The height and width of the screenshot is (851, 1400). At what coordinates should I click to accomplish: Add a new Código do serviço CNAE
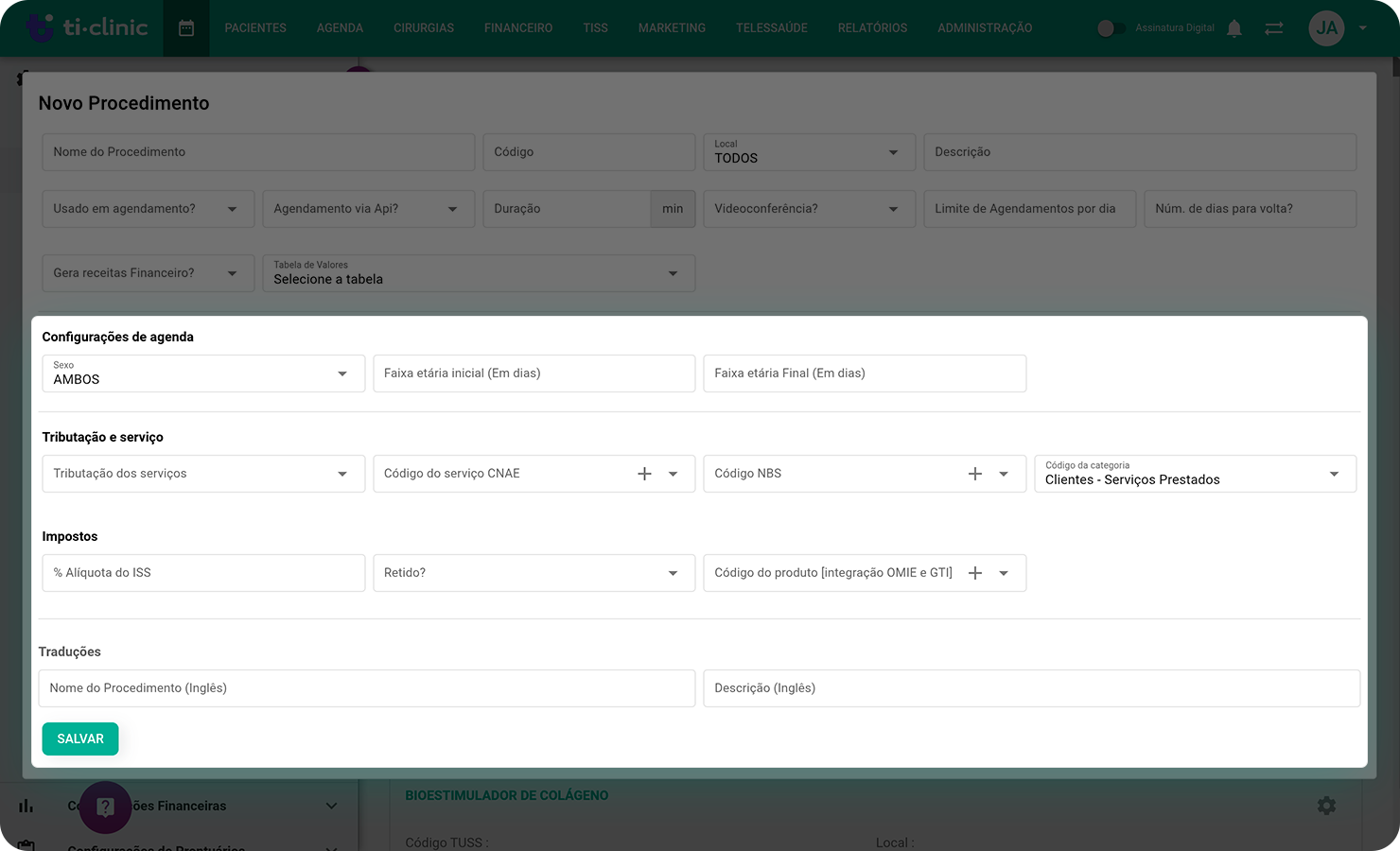[x=644, y=474]
